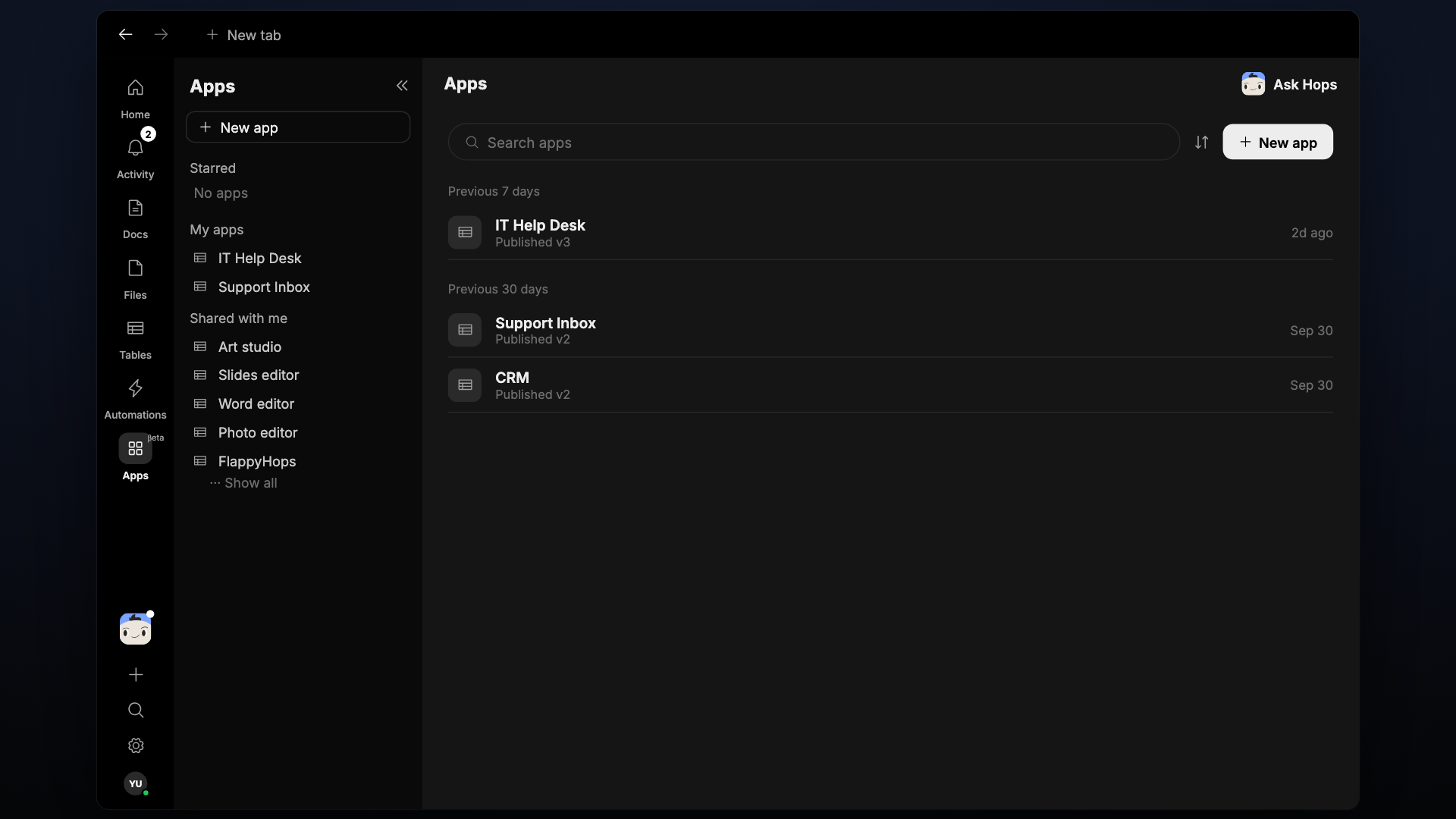Open Word editor shared app
Image resolution: width=1456 pixels, height=819 pixels.
(x=298, y=403)
